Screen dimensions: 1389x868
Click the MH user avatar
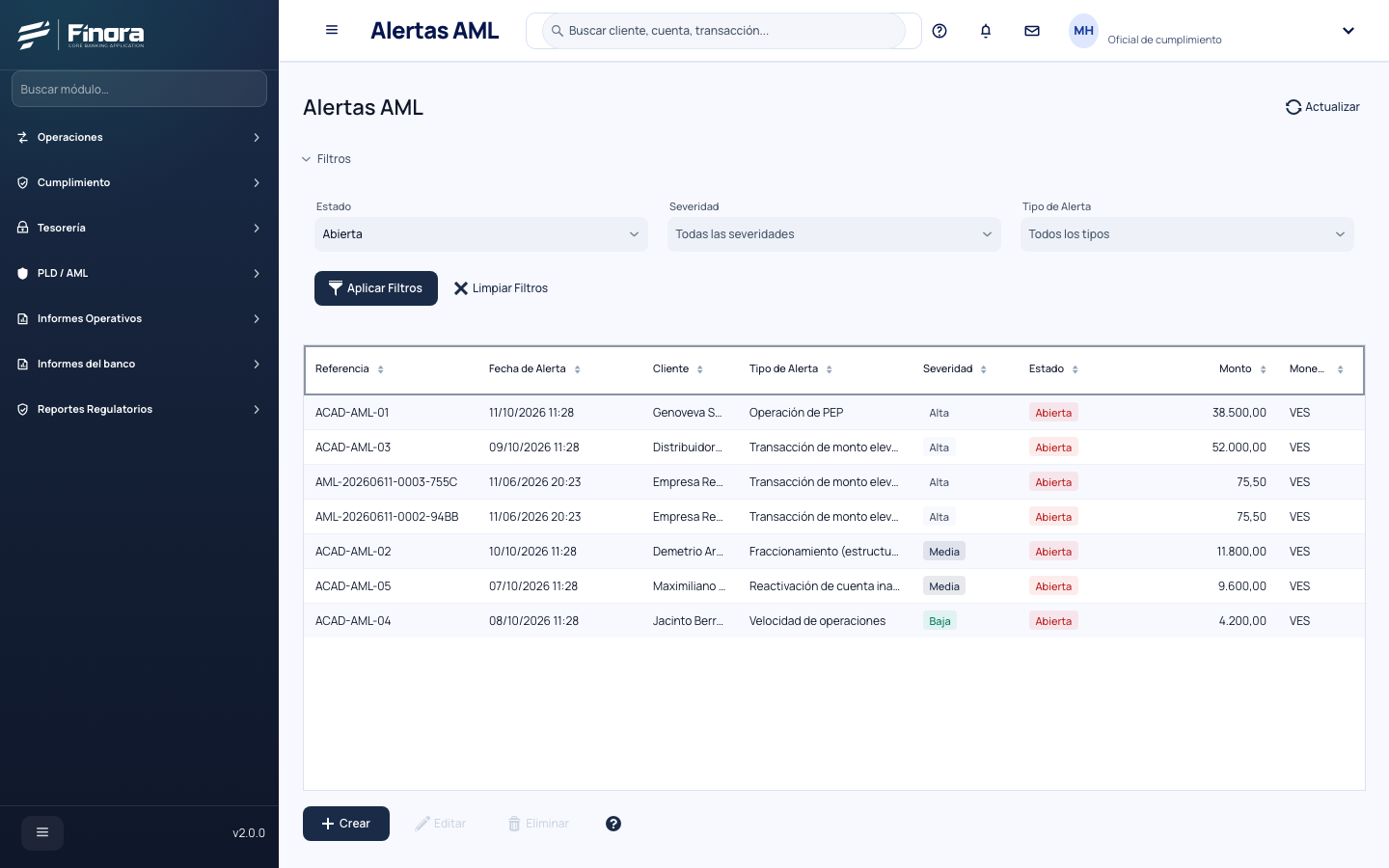click(x=1084, y=31)
